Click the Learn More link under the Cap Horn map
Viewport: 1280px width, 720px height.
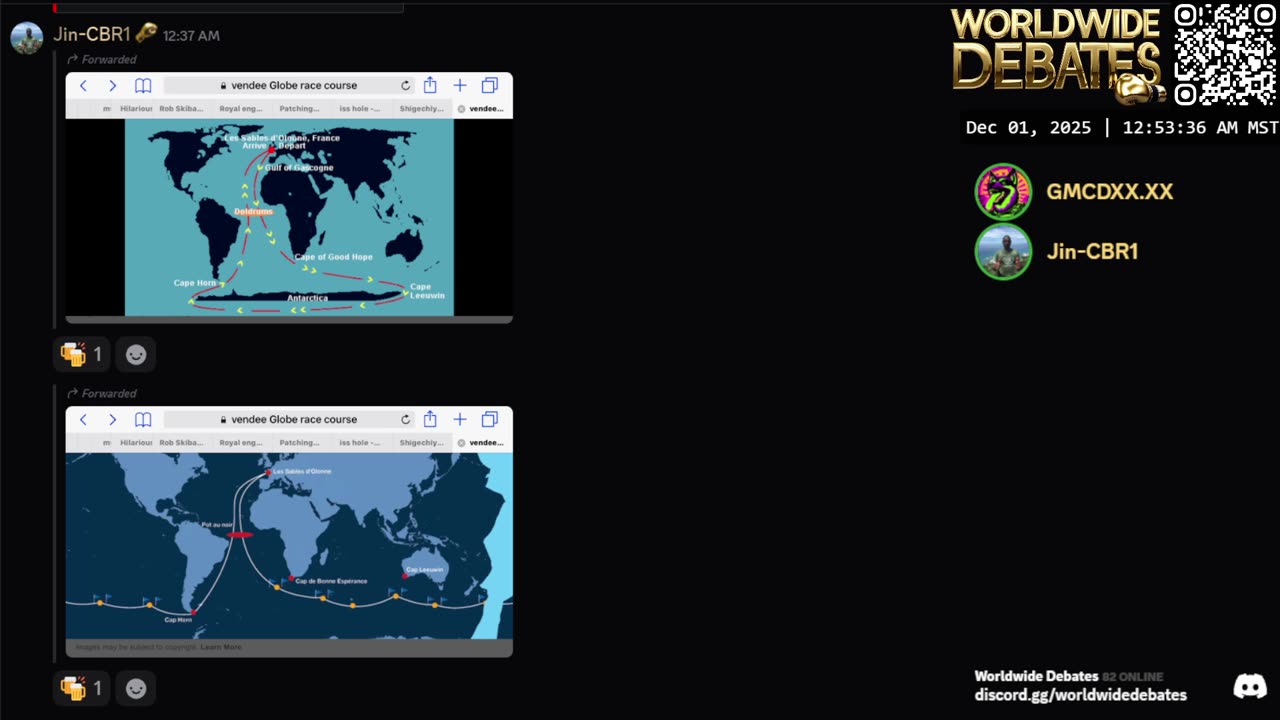[221, 647]
